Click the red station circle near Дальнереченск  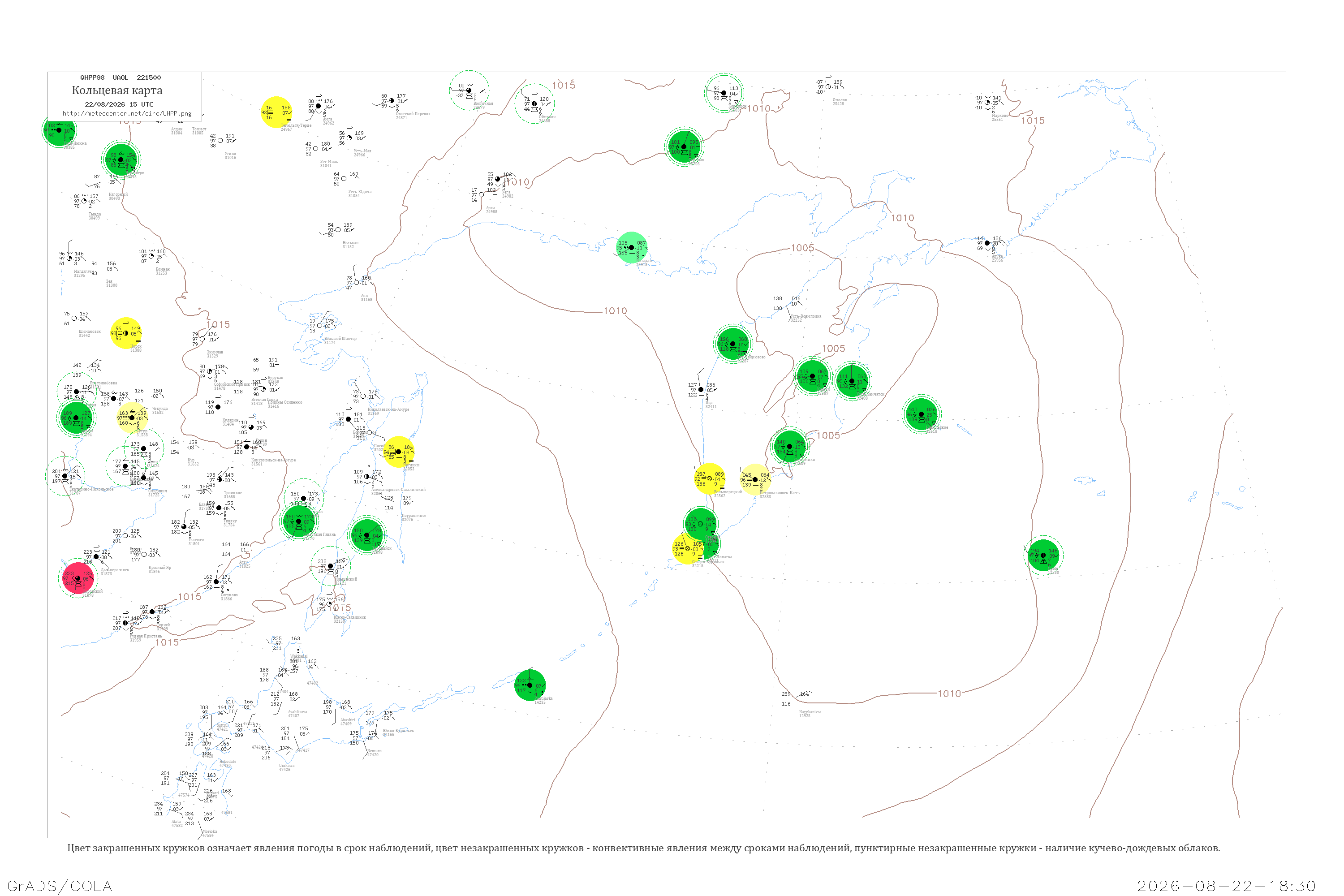point(78,578)
